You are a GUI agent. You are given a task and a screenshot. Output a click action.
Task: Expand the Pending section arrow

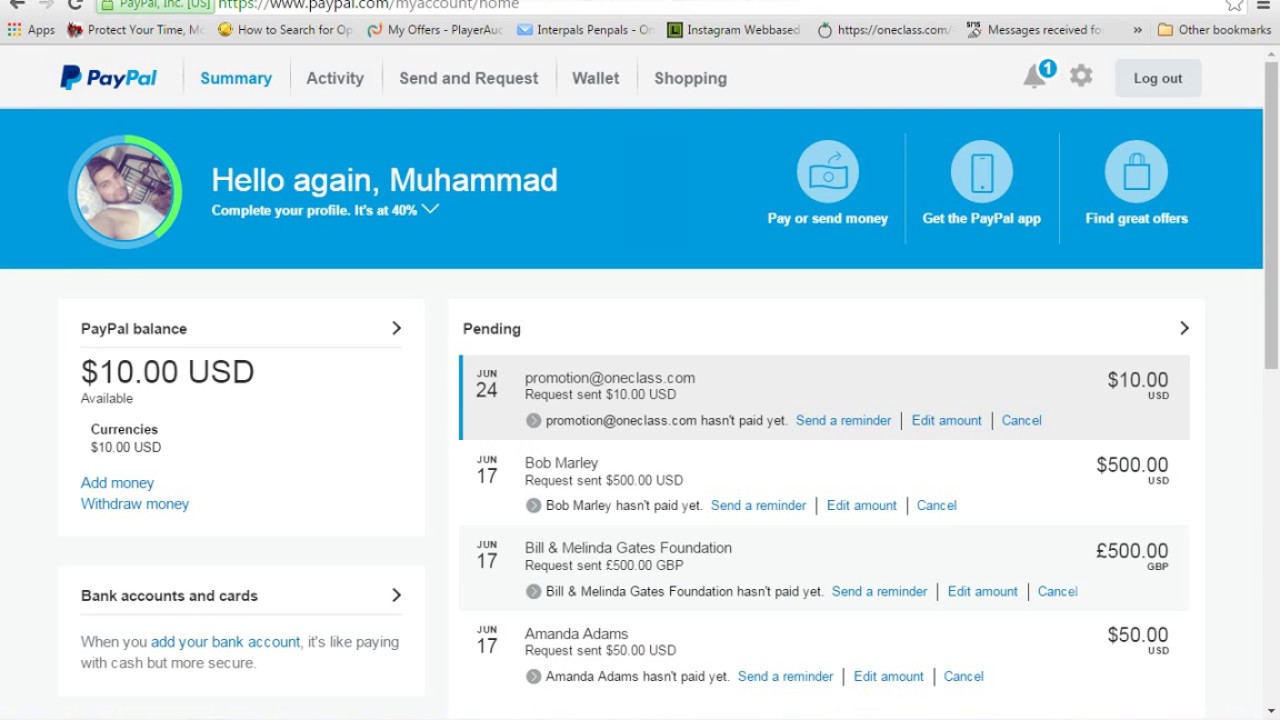pos(1184,328)
